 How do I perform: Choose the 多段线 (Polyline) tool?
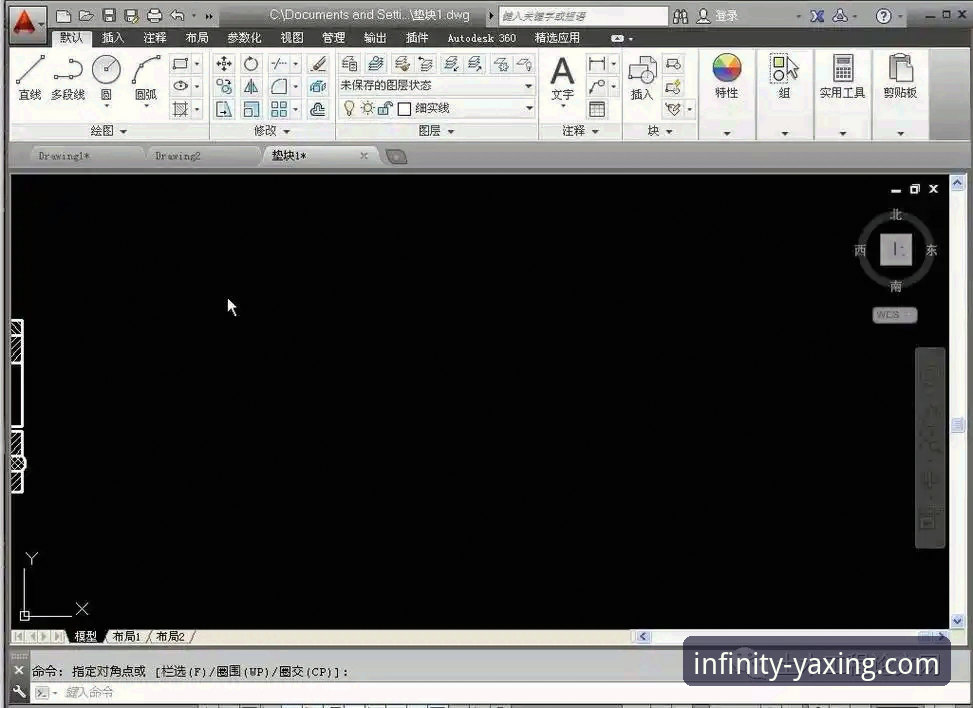68,76
